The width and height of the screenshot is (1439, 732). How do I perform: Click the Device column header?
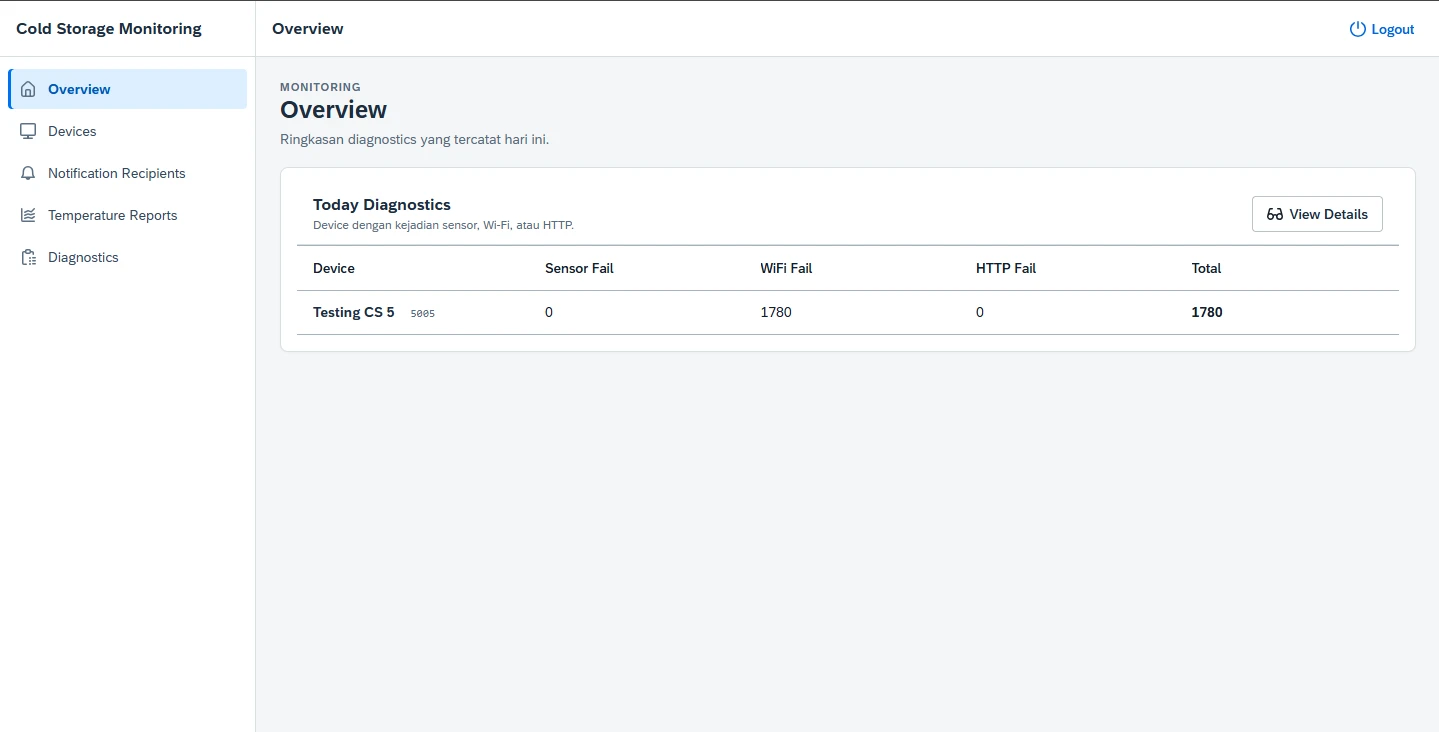pos(334,268)
